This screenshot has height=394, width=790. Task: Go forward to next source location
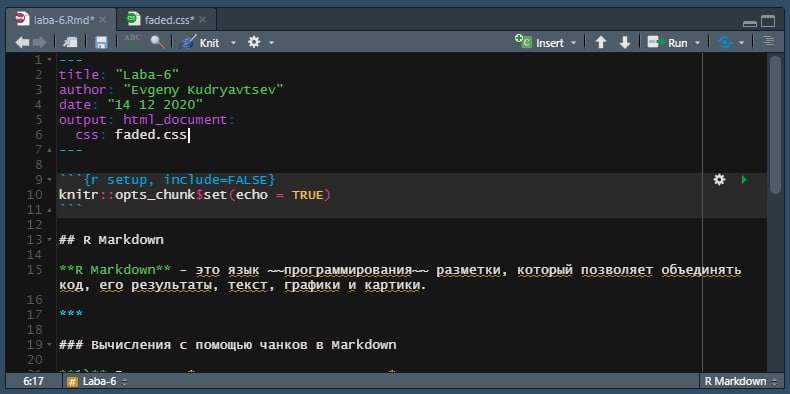click(39, 43)
